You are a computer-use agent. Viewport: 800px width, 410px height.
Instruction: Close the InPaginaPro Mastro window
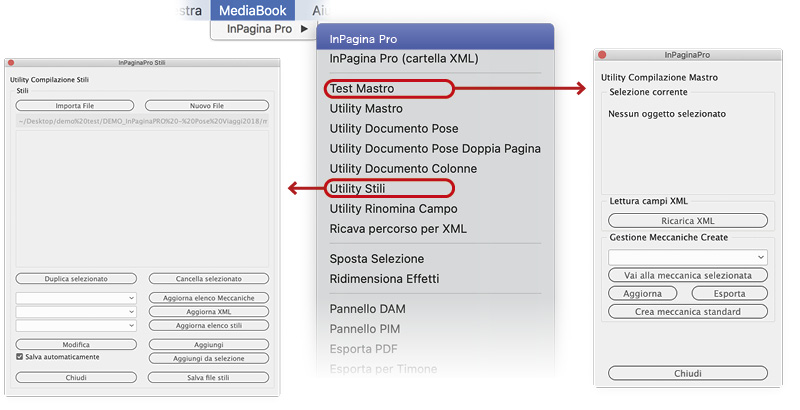601,54
